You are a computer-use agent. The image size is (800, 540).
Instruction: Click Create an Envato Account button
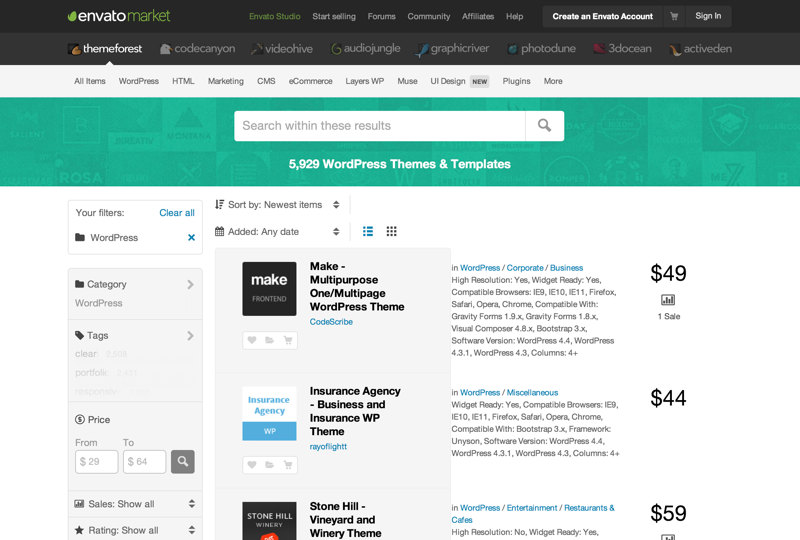click(x=603, y=16)
